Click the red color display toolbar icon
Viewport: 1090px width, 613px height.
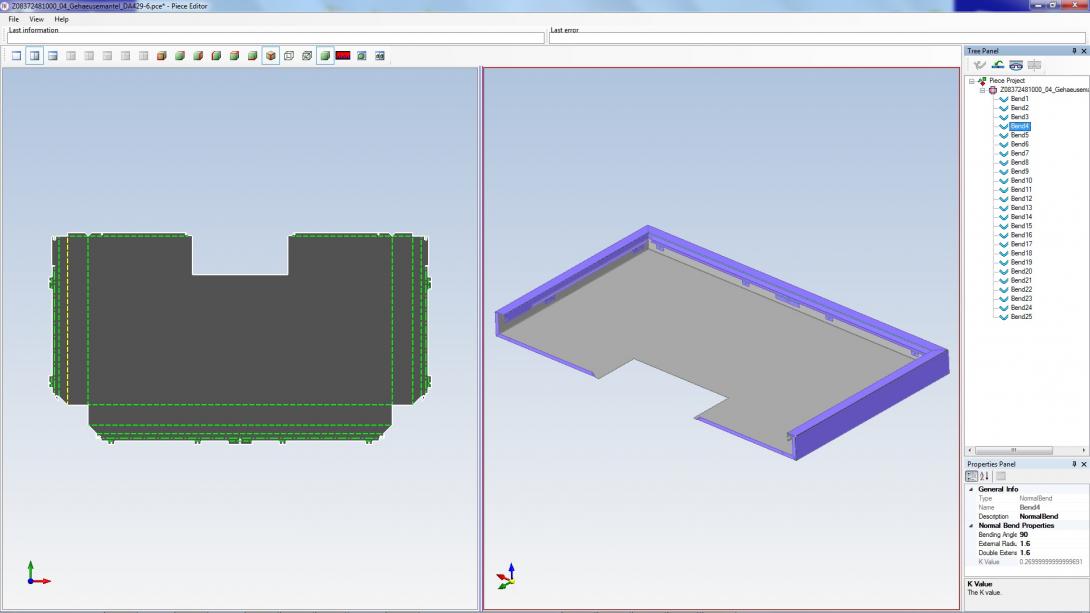point(343,56)
